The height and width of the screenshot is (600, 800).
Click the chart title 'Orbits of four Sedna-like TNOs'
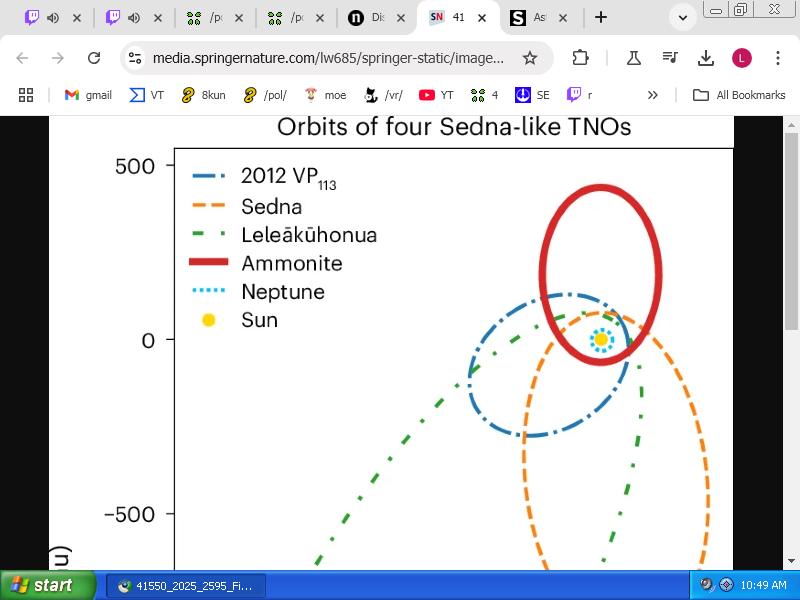pos(454,127)
